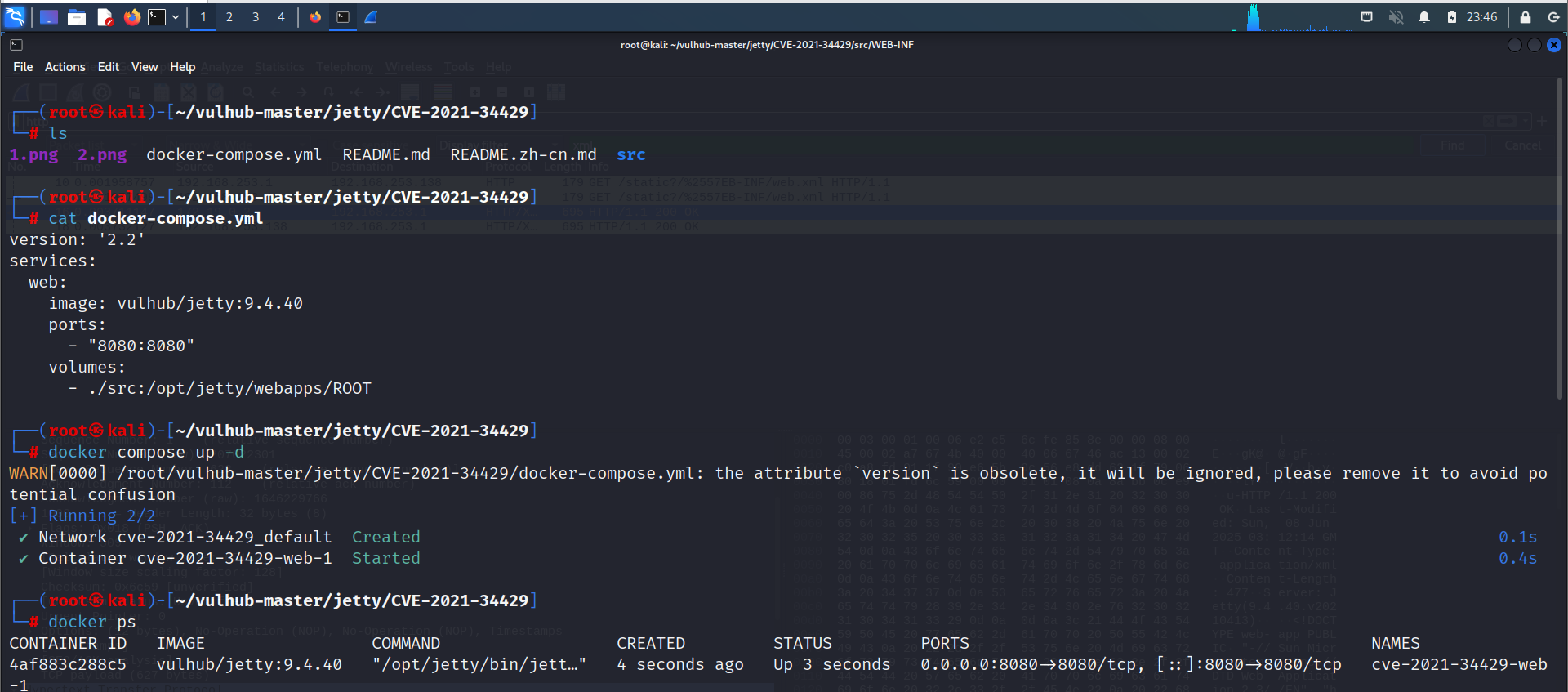Screen dimensions: 1568x692
Task: Open the wired network connection icon
Action: click(1366, 17)
